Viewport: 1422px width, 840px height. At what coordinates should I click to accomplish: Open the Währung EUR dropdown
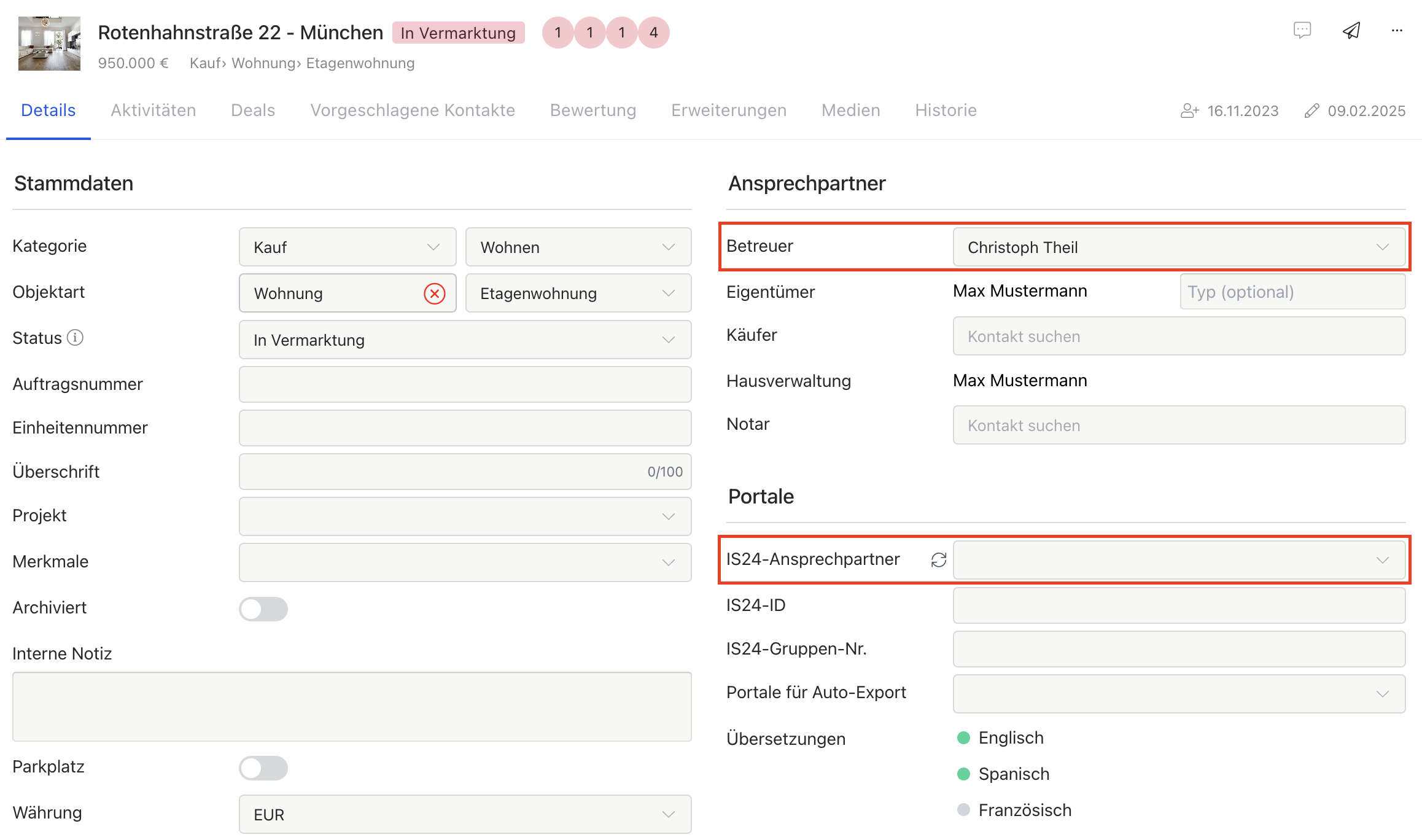(x=465, y=814)
